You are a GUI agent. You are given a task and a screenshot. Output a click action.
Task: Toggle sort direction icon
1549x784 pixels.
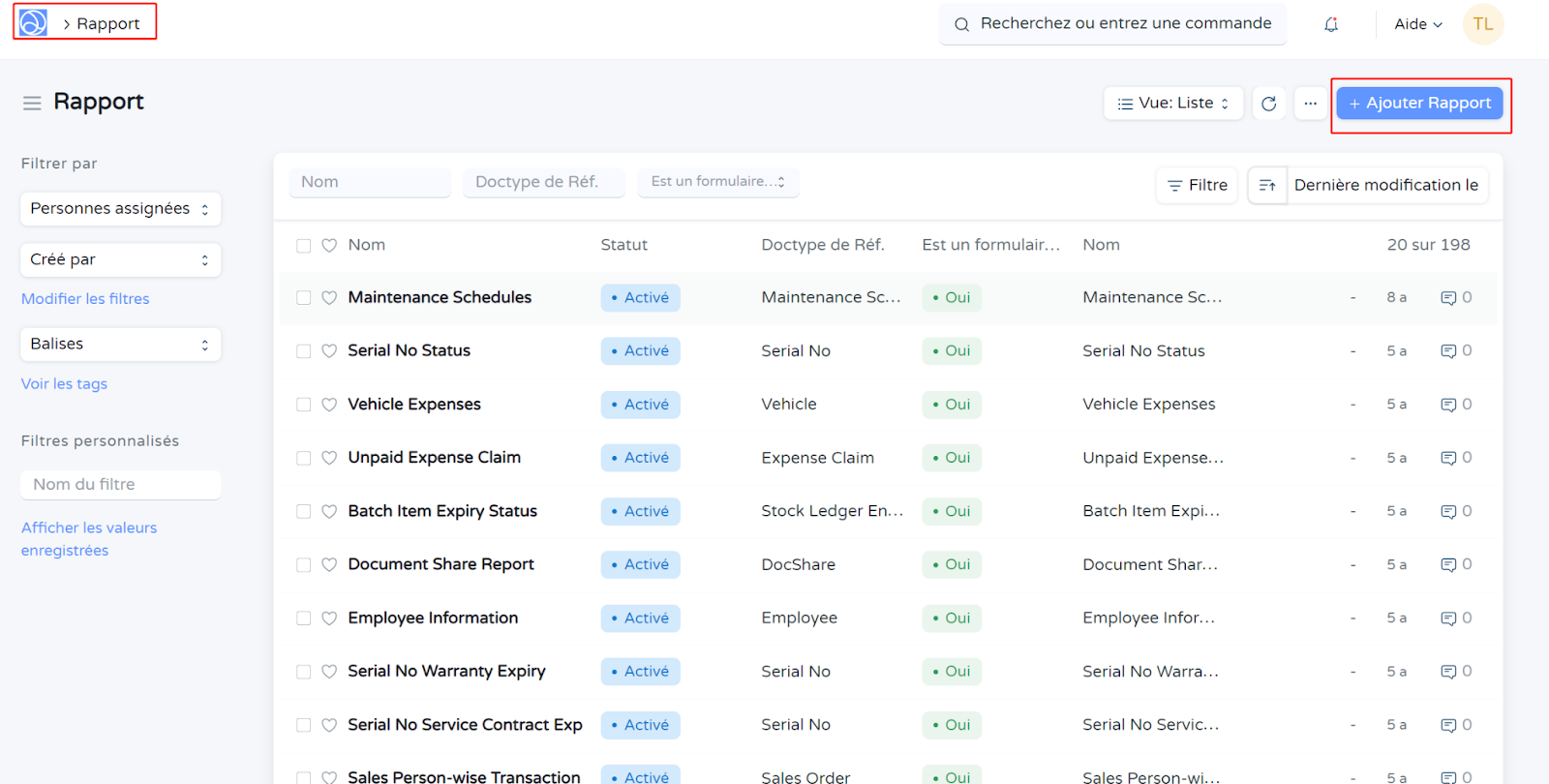1266,185
